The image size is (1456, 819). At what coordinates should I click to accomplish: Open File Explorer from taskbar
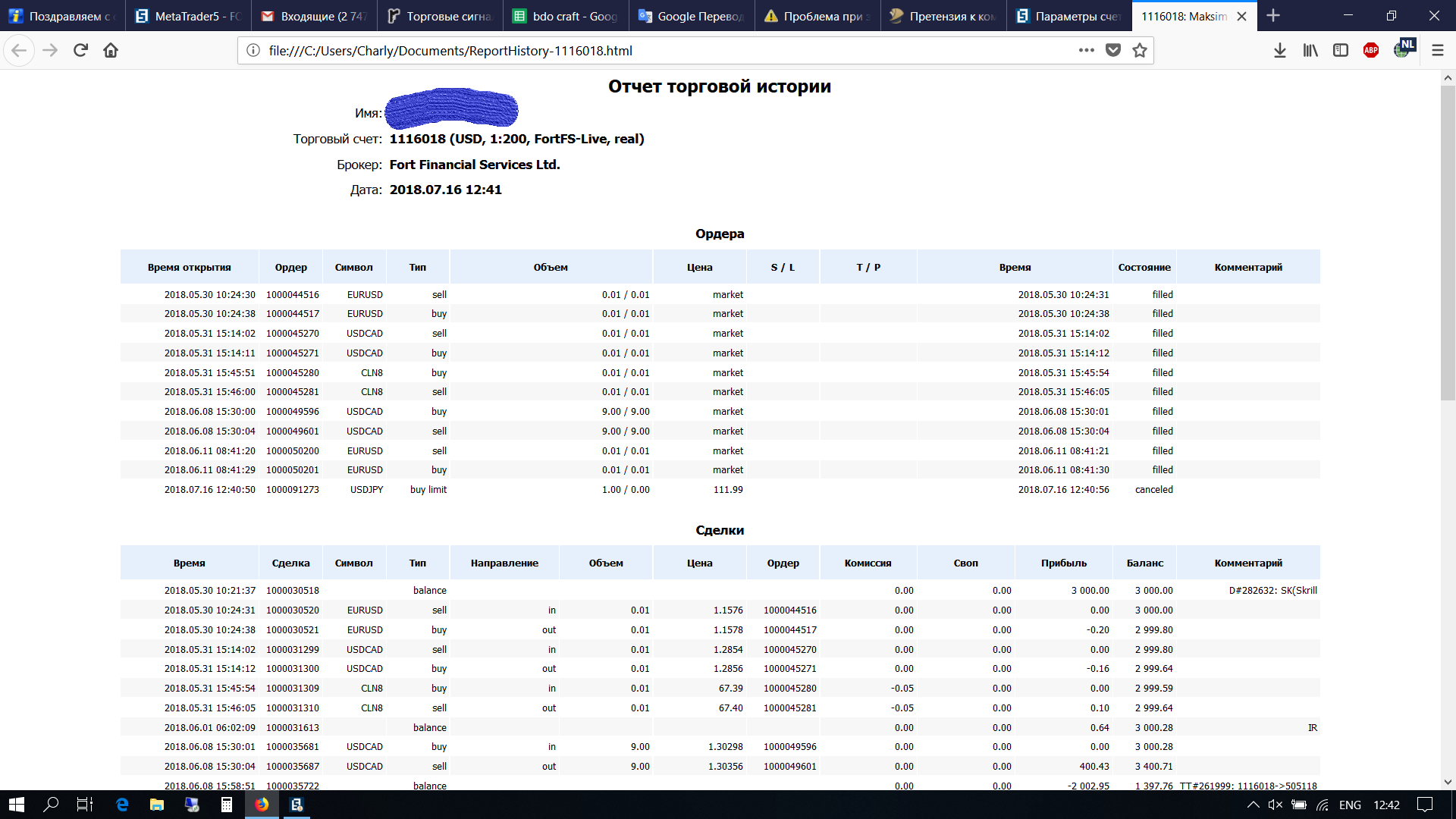(x=157, y=805)
